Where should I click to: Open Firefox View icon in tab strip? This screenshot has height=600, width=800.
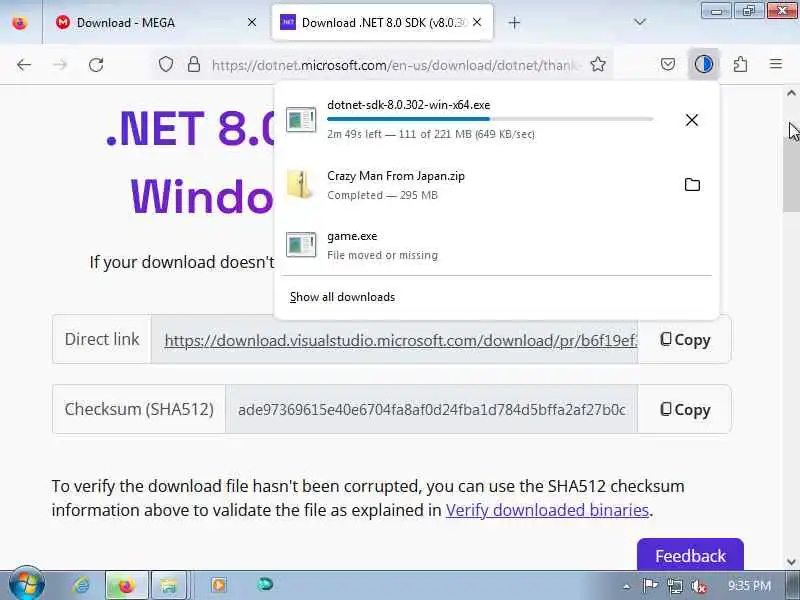pyautogui.click(x=19, y=23)
